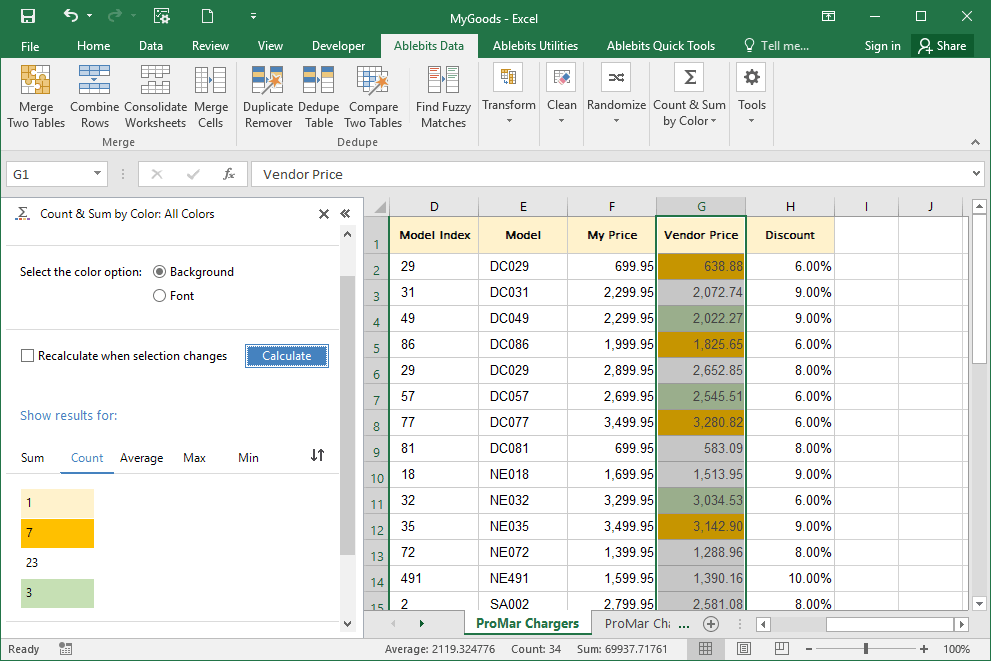Click Tell me search box
Image resolution: width=991 pixels, height=661 pixels.
pos(777,45)
